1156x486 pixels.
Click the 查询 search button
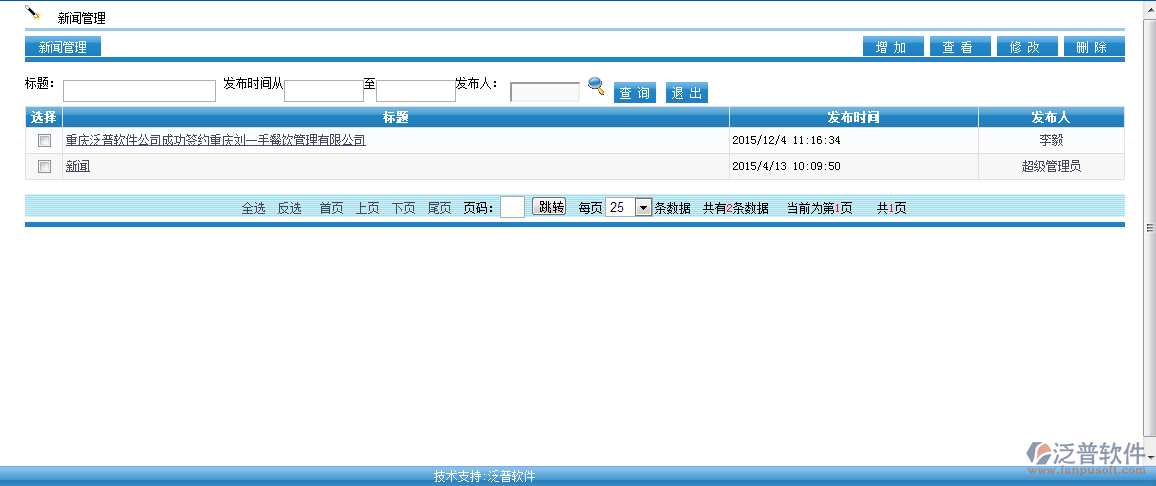tap(635, 93)
